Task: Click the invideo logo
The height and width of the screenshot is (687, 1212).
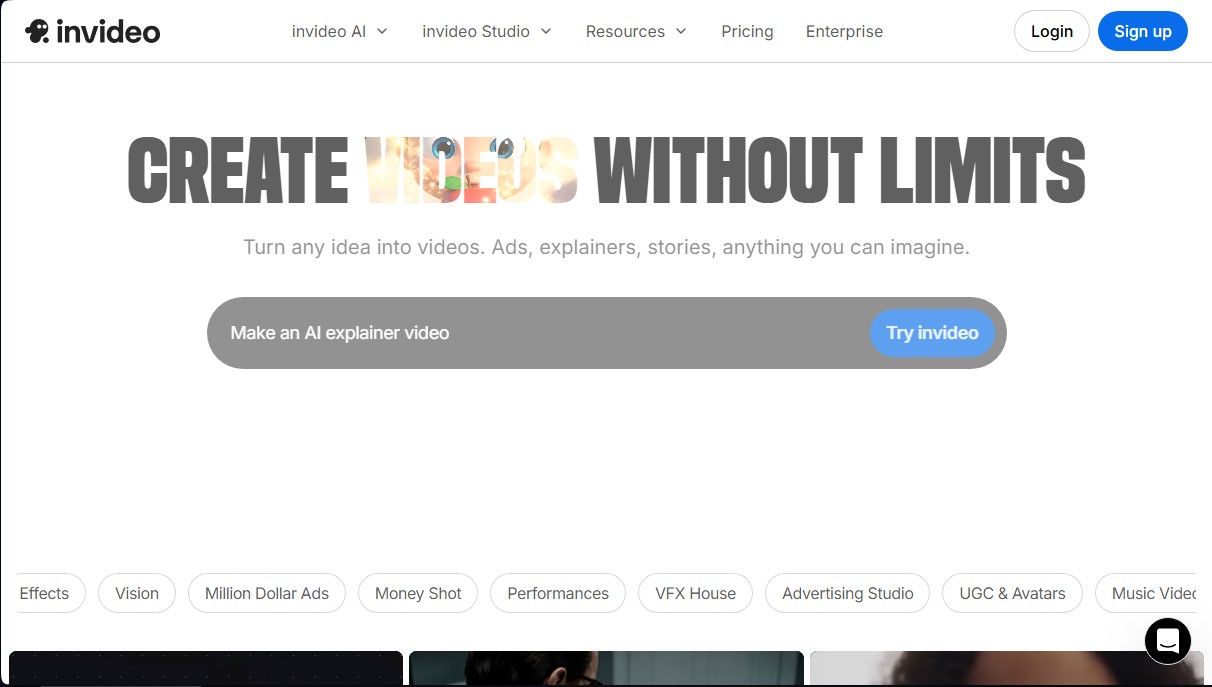Action: (92, 31)
